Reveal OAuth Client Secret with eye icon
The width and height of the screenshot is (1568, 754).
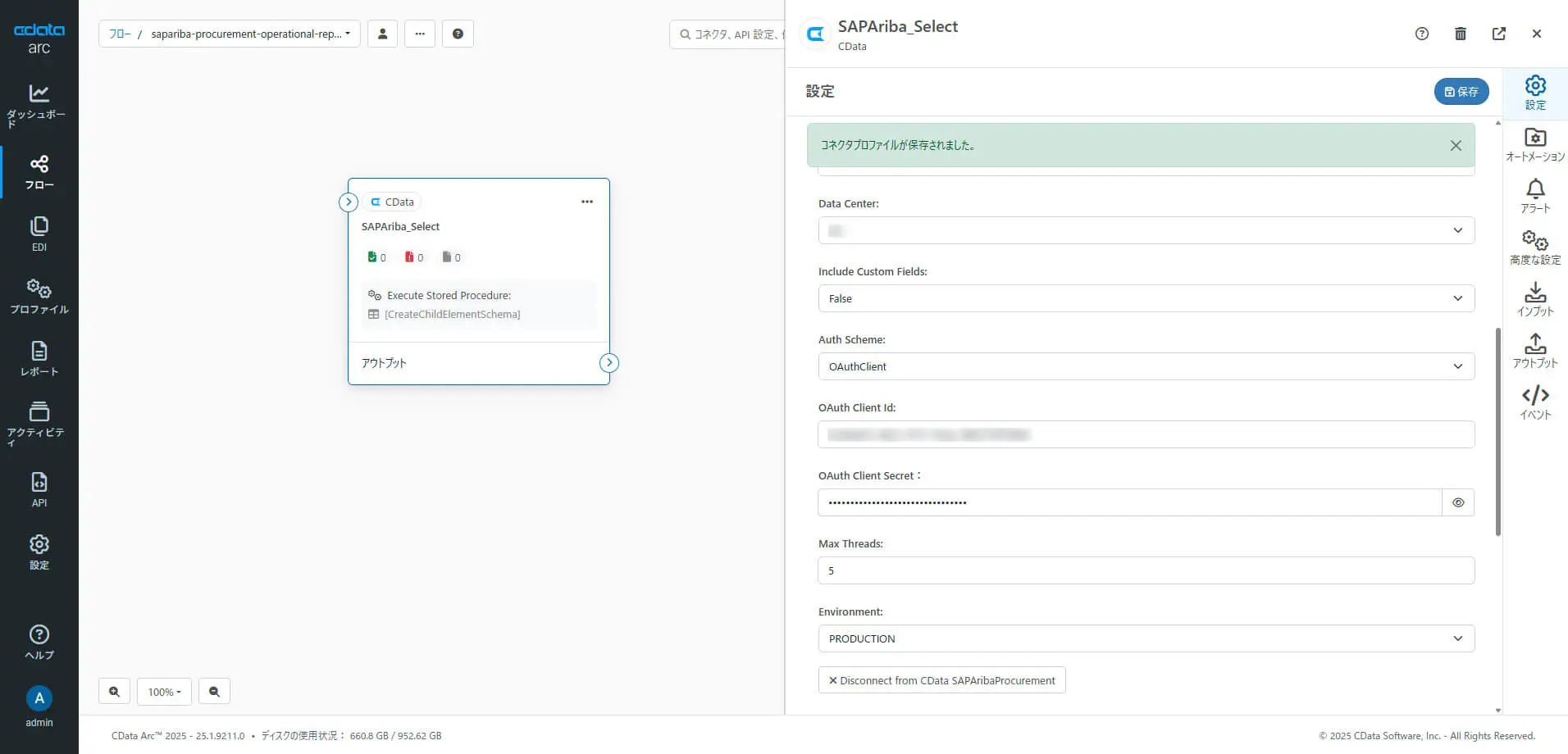[1457, 502]
